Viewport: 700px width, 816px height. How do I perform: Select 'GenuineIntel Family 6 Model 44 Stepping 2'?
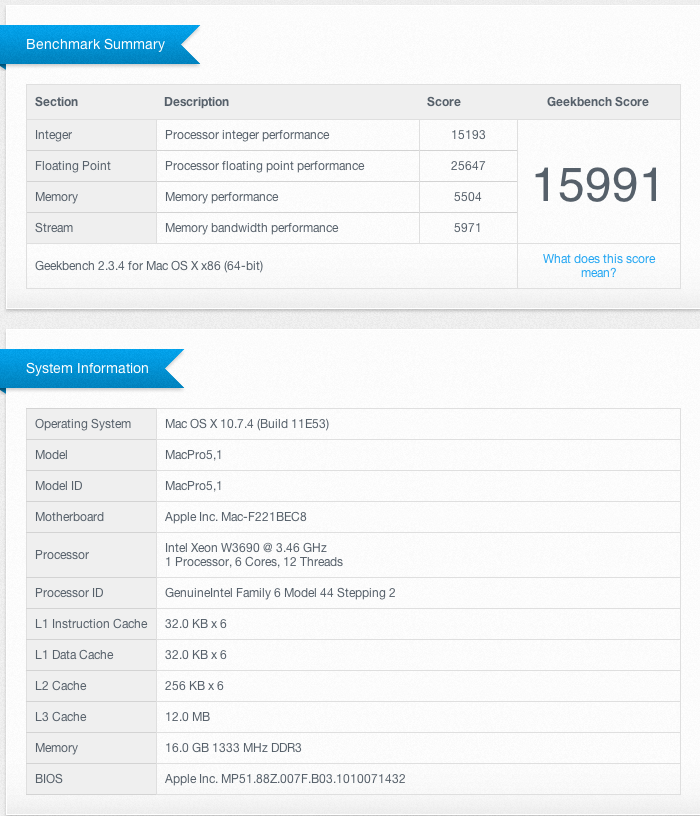(x=280, y=593)
